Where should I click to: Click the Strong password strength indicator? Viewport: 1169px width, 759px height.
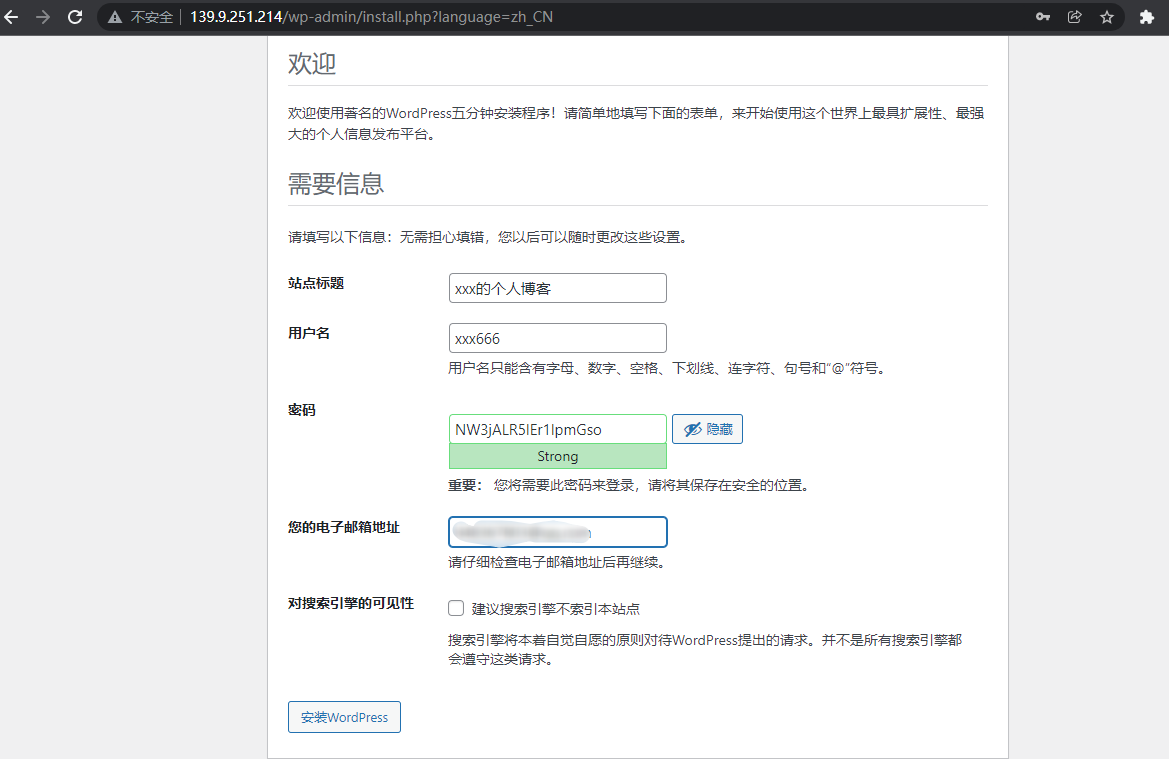click(558, 456)
